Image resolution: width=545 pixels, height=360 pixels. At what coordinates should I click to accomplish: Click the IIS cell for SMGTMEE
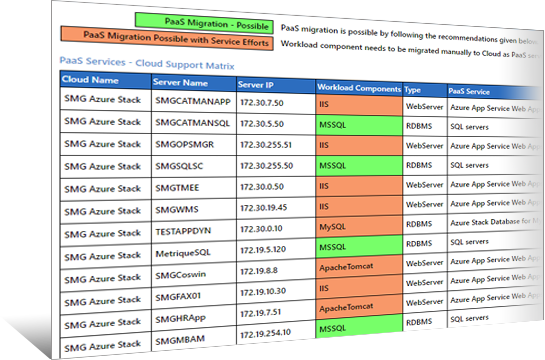359,186
